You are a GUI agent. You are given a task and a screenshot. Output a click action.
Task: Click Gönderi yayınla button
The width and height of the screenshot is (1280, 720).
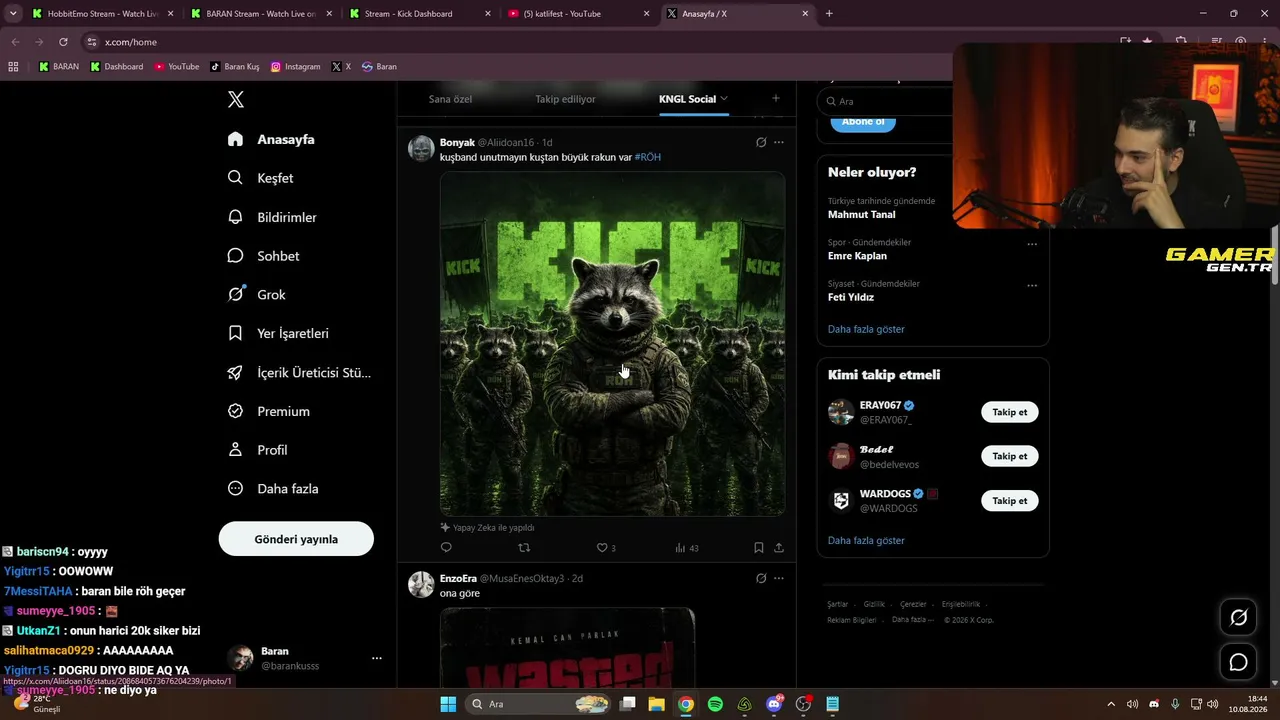(x=296, y=539)
